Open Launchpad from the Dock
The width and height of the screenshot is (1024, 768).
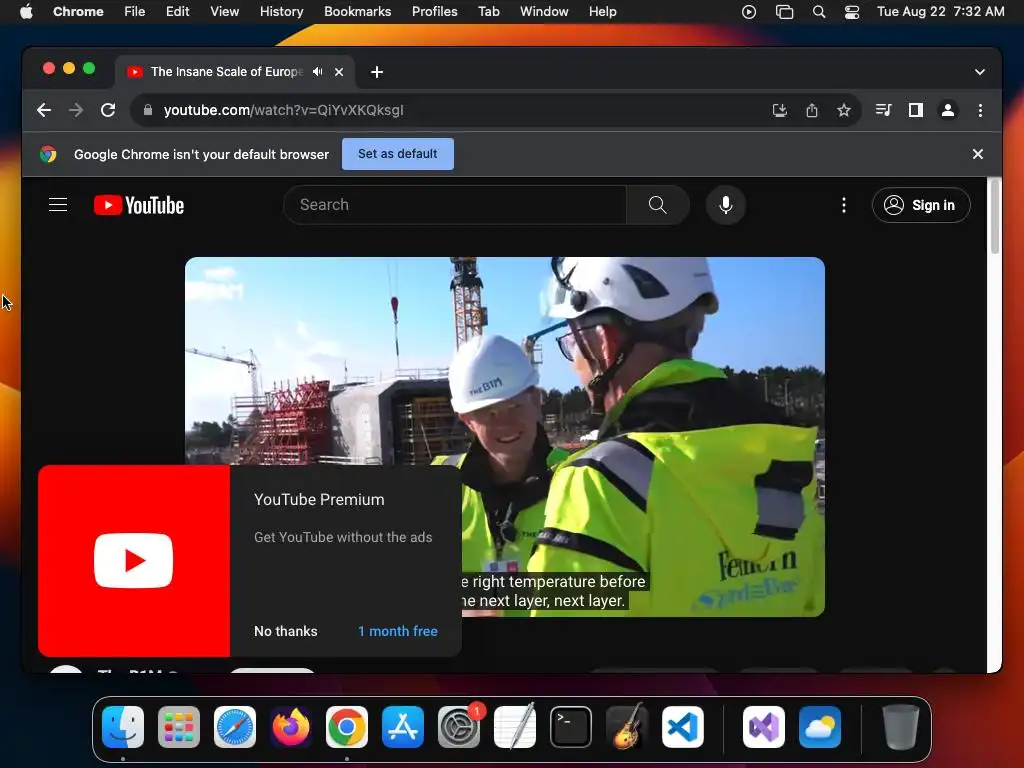(x=179, y=727)
